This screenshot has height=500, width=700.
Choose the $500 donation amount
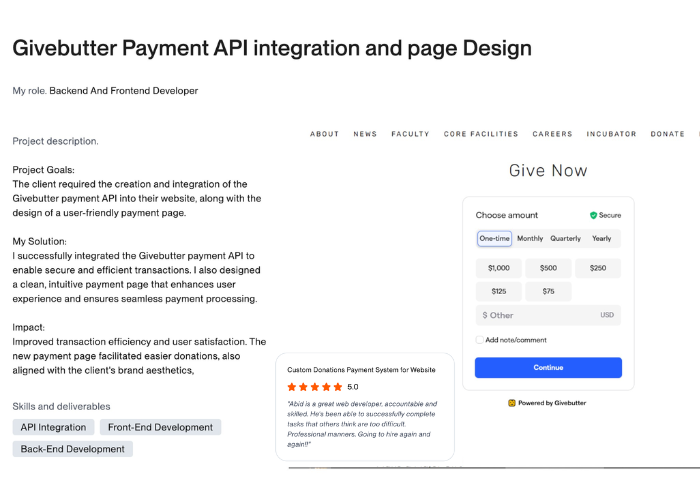tap(548, 268)
